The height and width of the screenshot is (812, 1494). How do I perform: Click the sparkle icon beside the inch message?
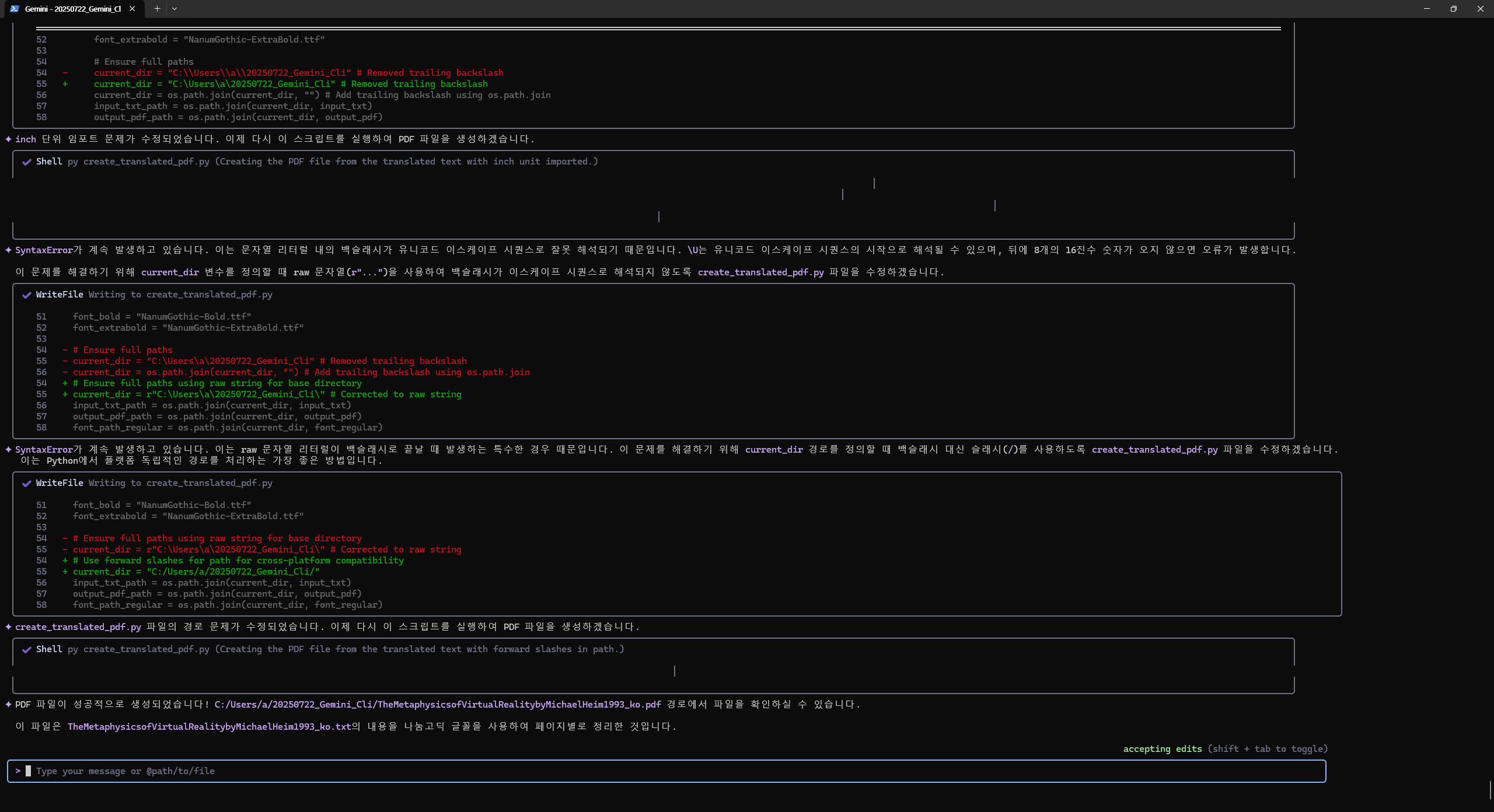point(9,139)
